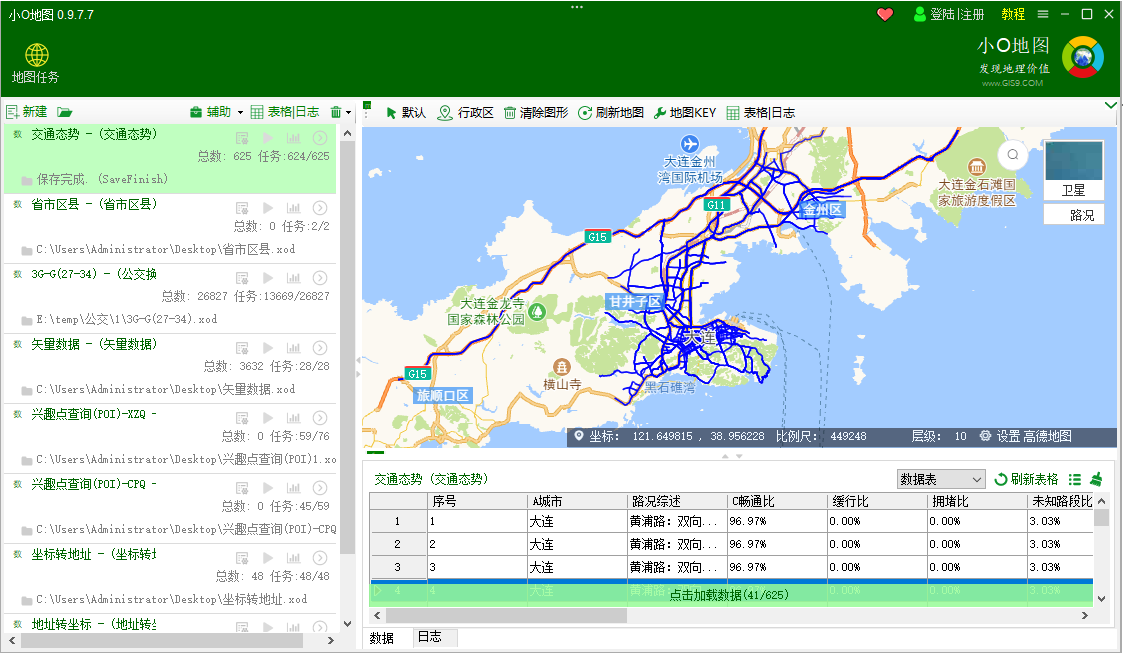1123x653 pixels.
Task: Show chart icon for 交通态势 task
Action: 294,137
